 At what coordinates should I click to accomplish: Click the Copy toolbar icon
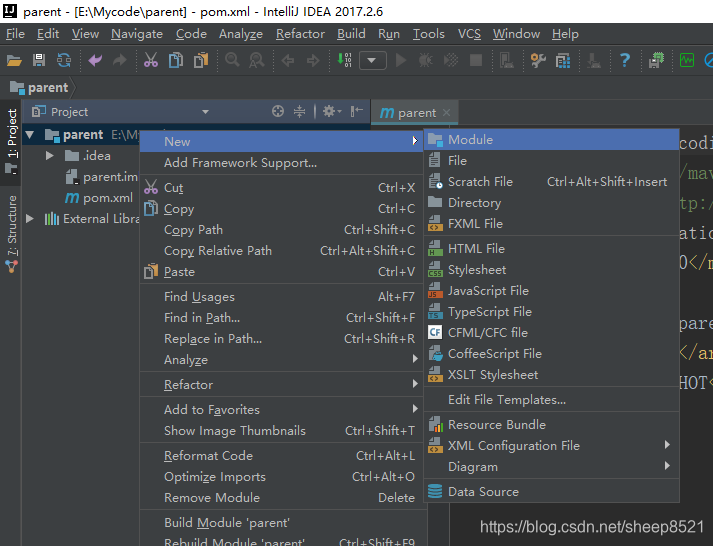(x=176, y=60)
